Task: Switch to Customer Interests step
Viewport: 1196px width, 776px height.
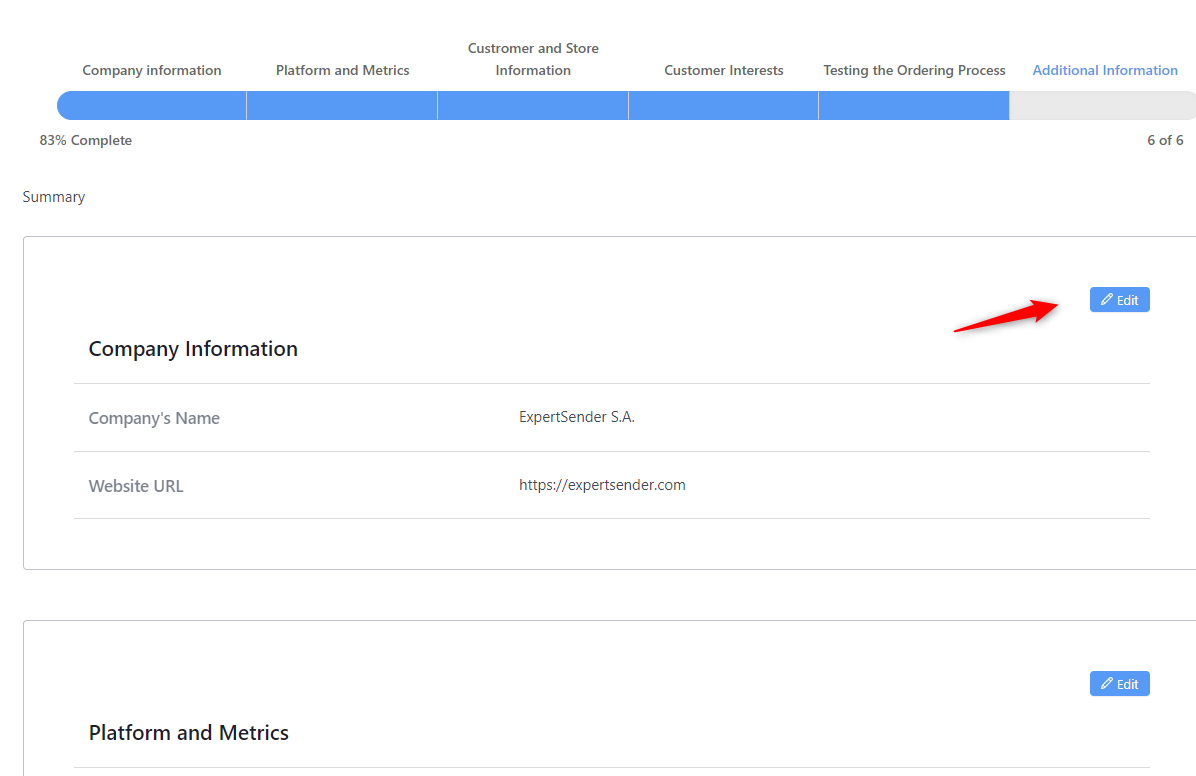Action: pos(723,71)
